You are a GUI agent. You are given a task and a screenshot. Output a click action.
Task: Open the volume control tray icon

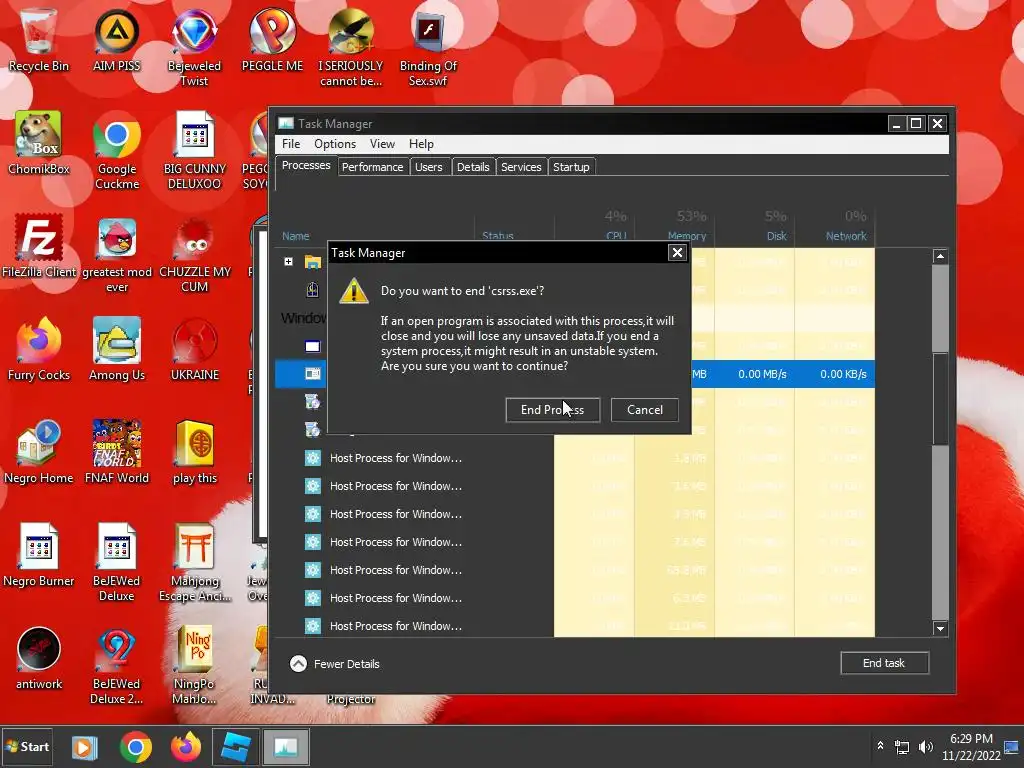click(x=925, y=747)
